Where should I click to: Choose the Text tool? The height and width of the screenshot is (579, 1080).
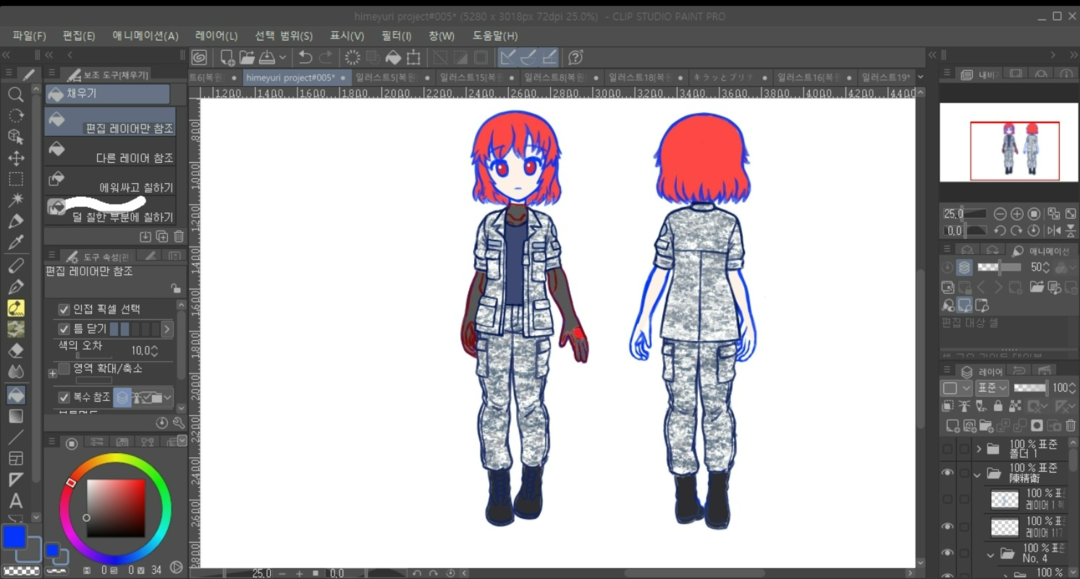click(16, 500)
